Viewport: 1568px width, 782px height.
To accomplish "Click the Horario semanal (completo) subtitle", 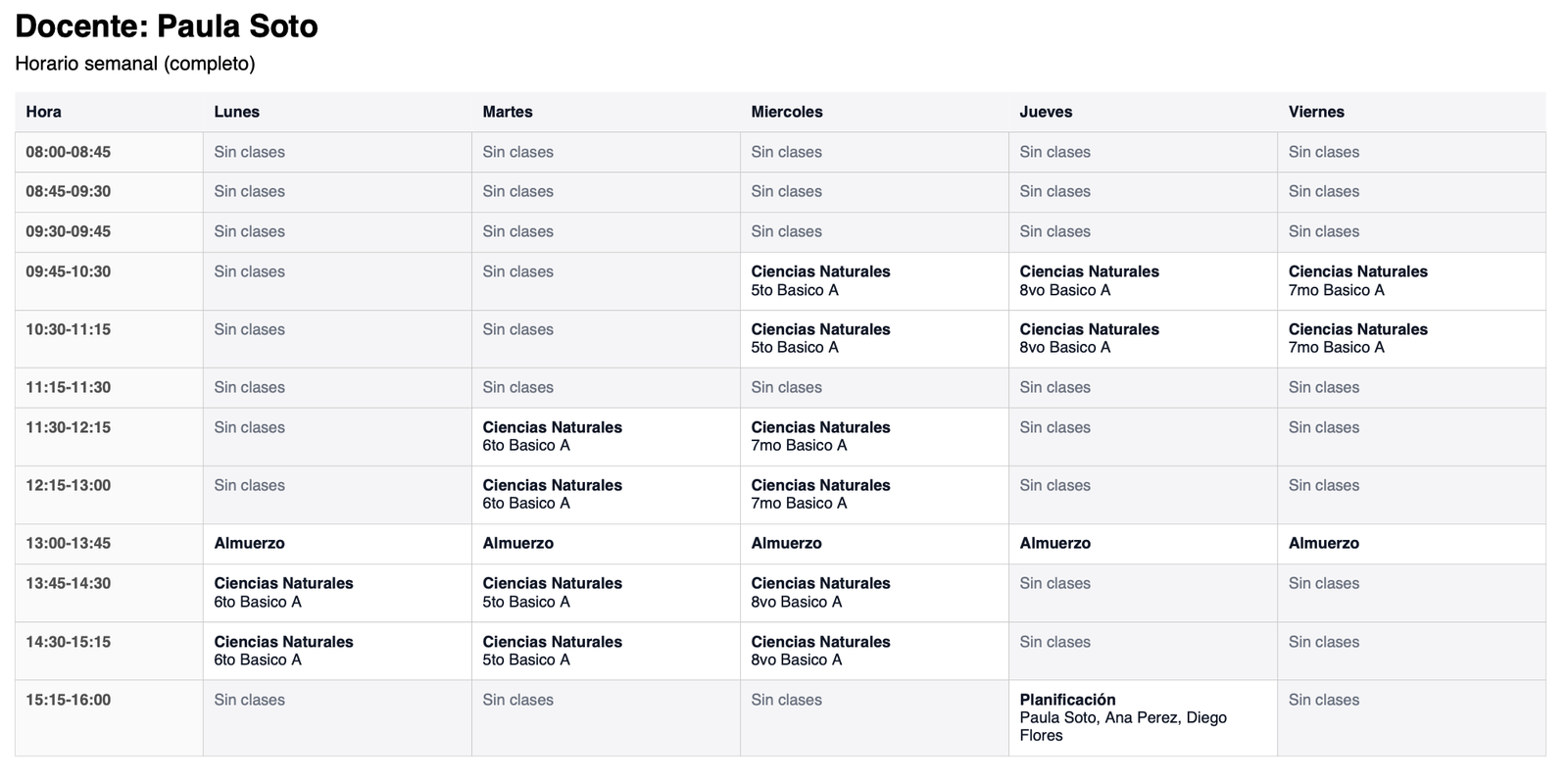I will point(135,64).
